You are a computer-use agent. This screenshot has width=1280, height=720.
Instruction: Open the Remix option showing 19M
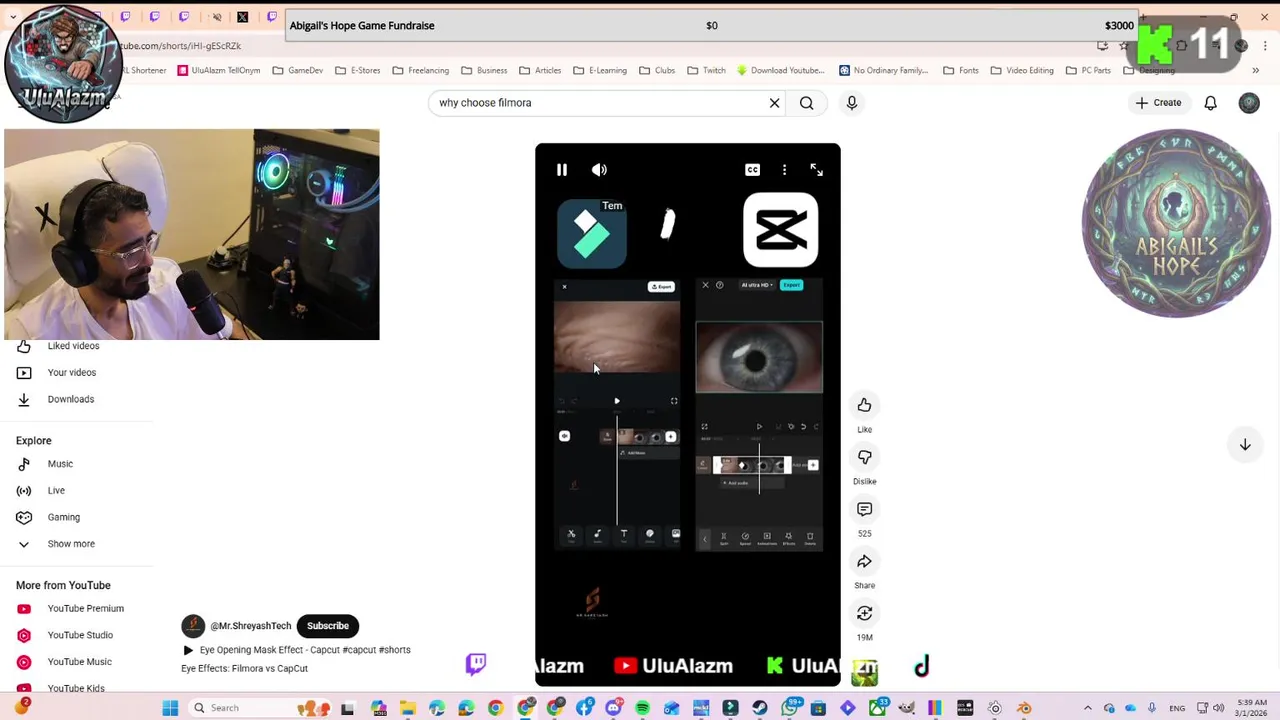(864, 613)
